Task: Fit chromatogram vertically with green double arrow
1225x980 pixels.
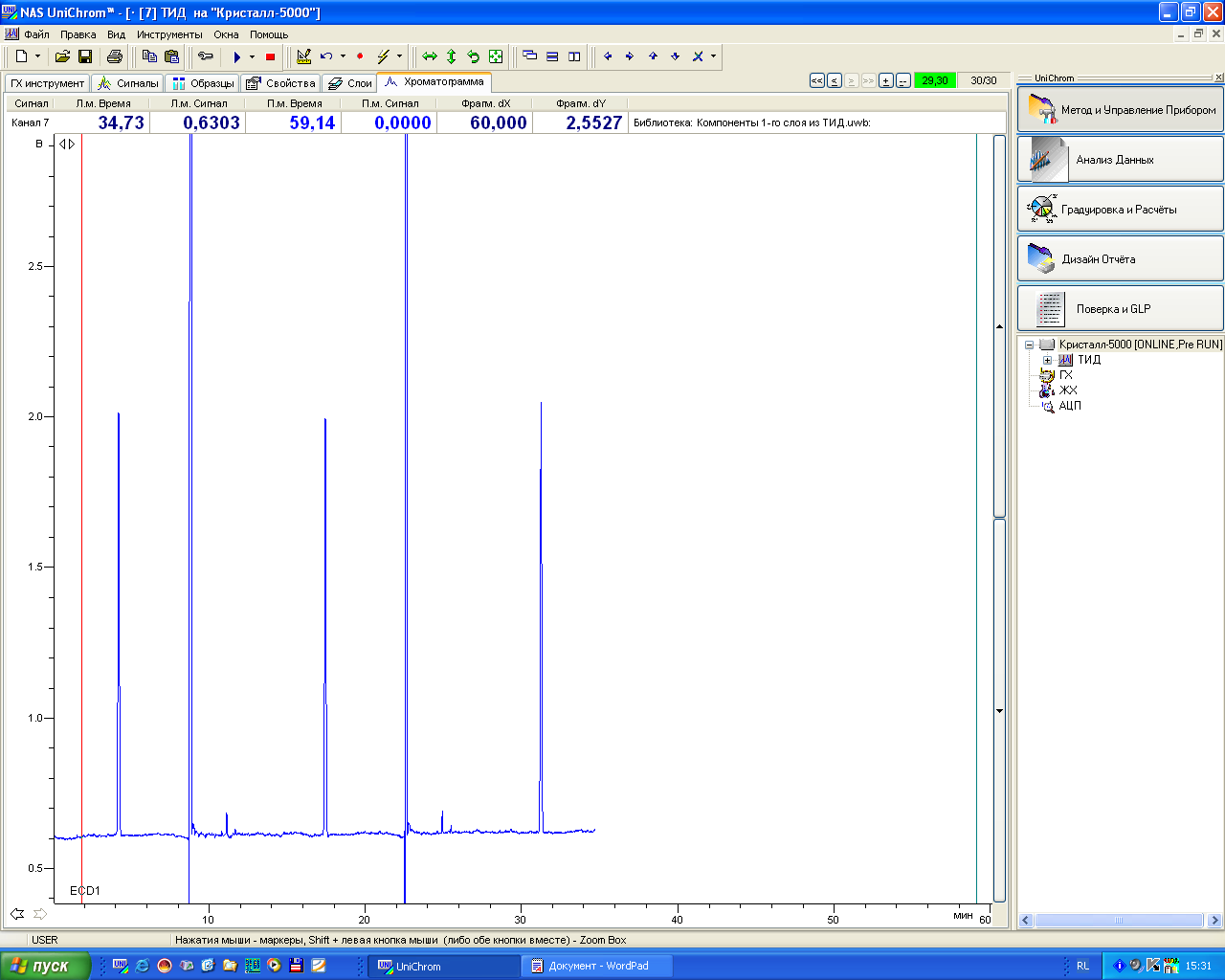Action: point(452,56)
